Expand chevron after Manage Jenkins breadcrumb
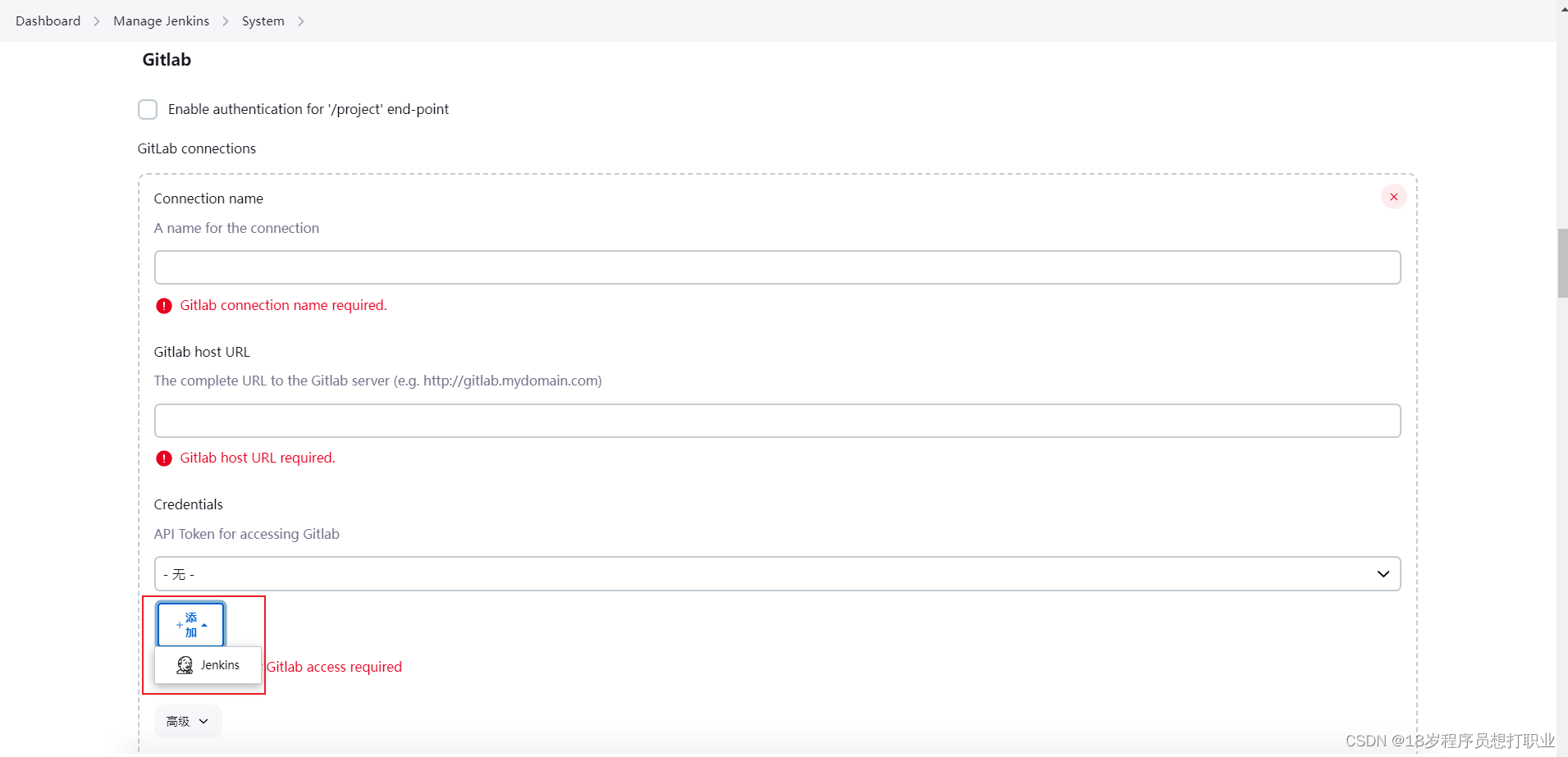Viewport: 1568px width, 757px height. [x=226, y=21]
